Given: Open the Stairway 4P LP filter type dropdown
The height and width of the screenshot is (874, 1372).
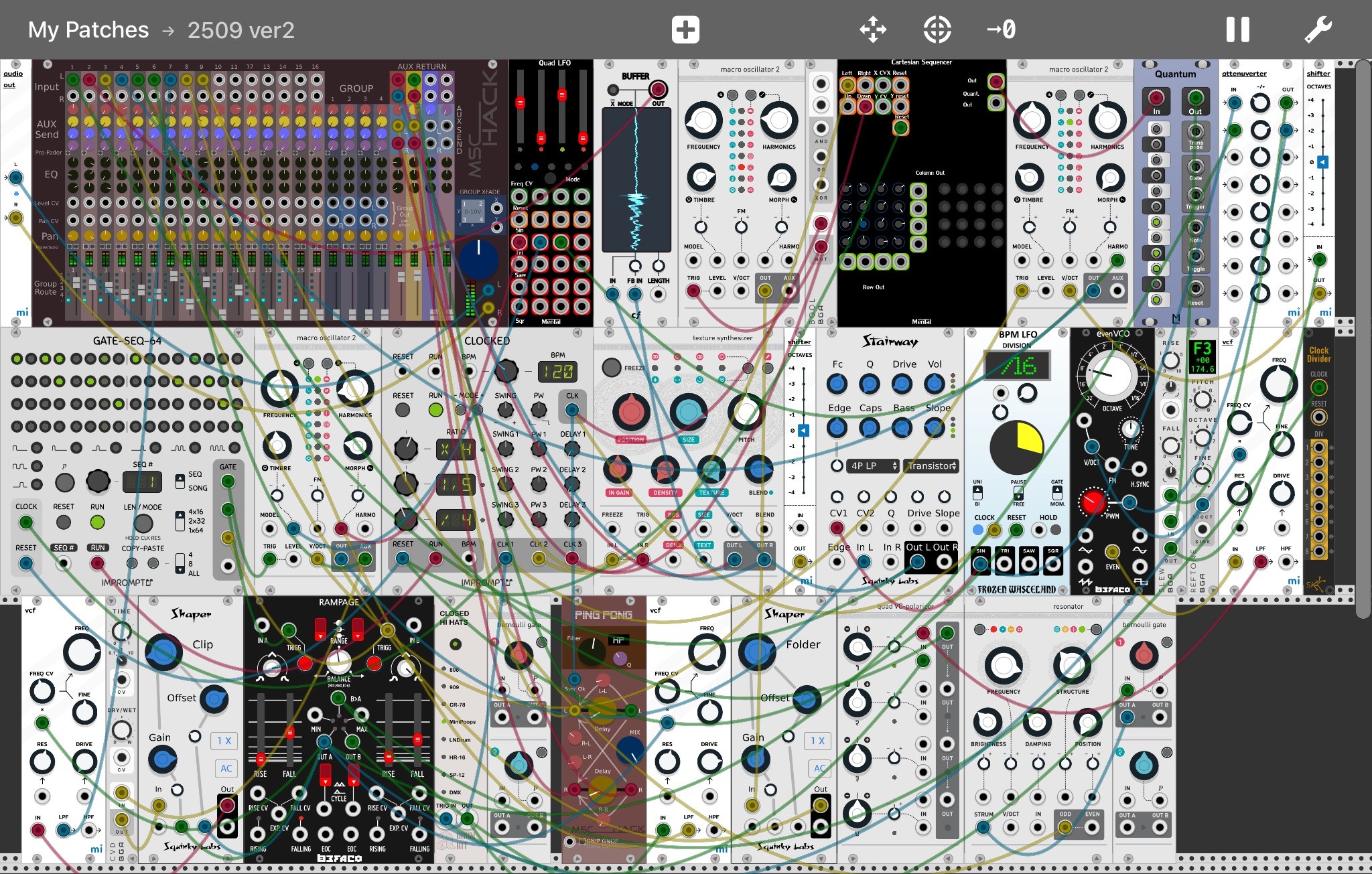Looking at the screenshot, I should point(874,465).
